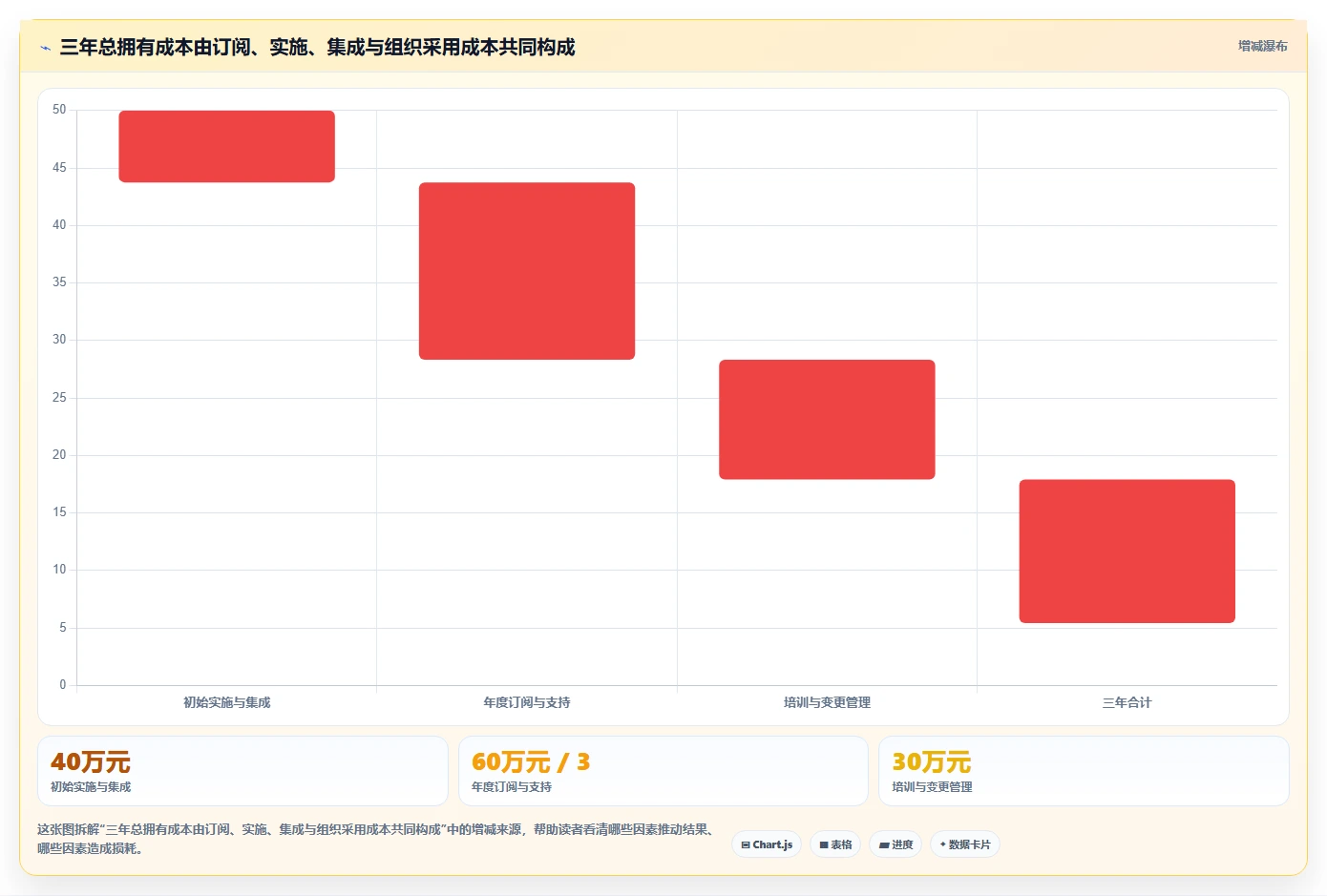Click the y-axis value 35

(x=59, y=282)
